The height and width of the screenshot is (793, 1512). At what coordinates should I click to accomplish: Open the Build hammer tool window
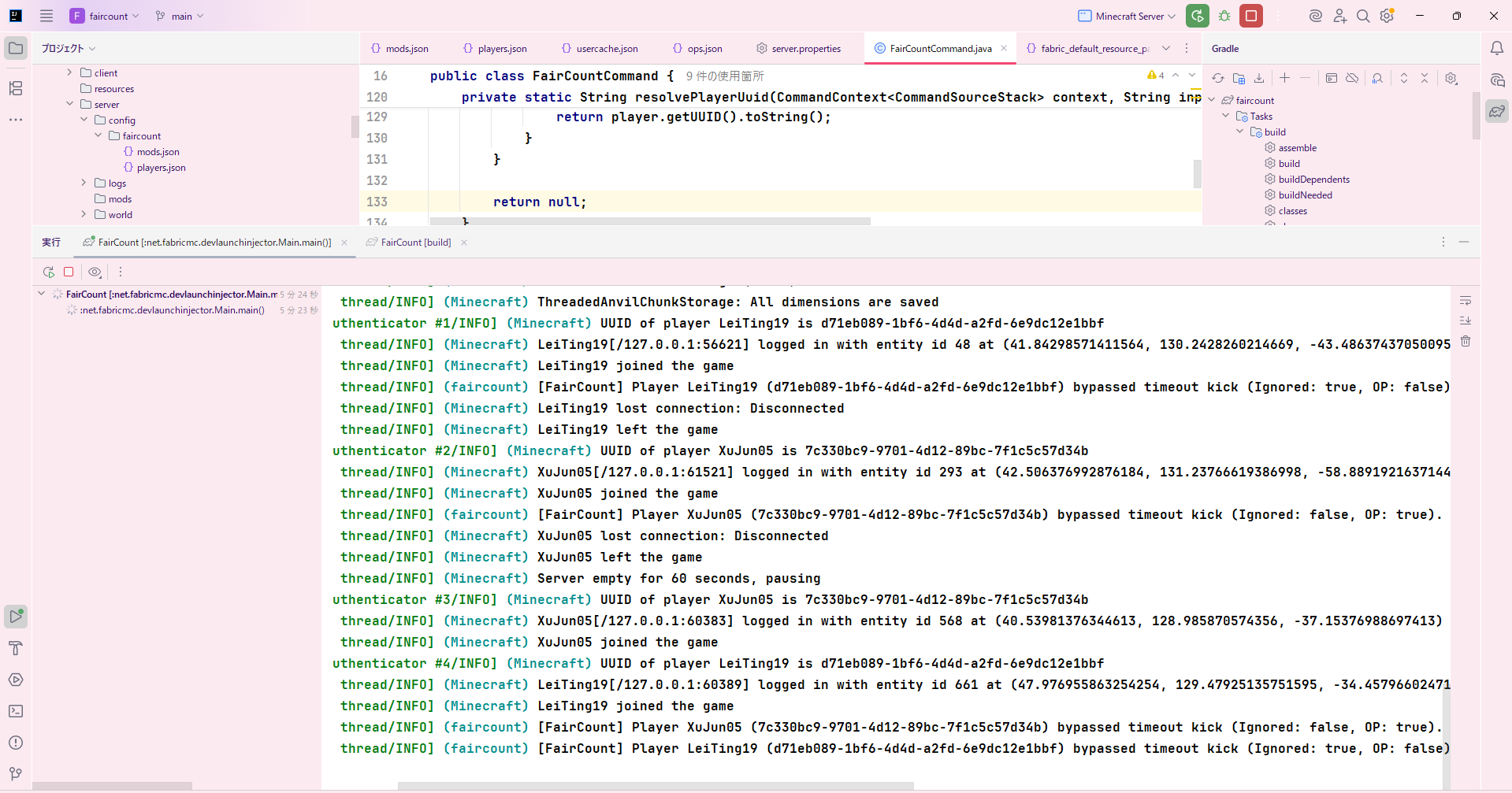pos(16,648)
